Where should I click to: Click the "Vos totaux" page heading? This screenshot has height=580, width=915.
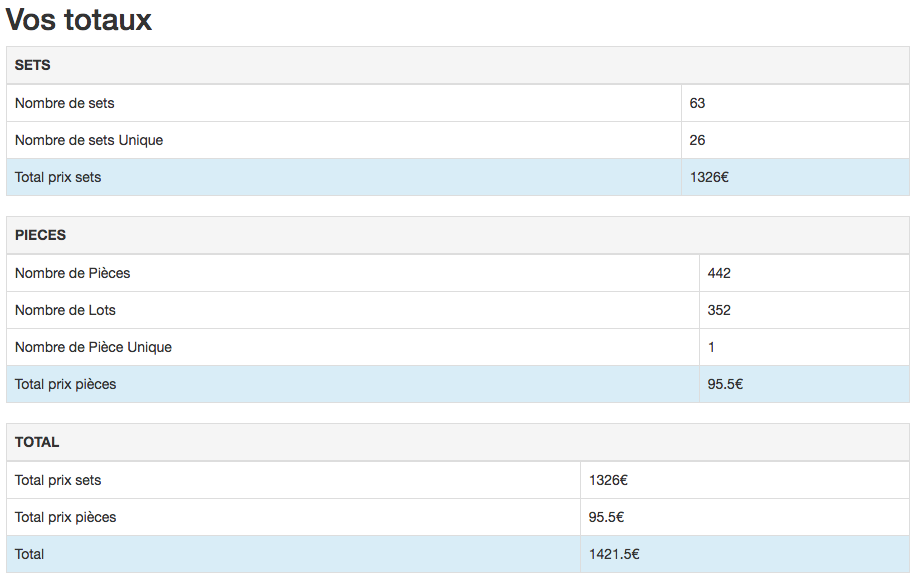tap(79, 20)
